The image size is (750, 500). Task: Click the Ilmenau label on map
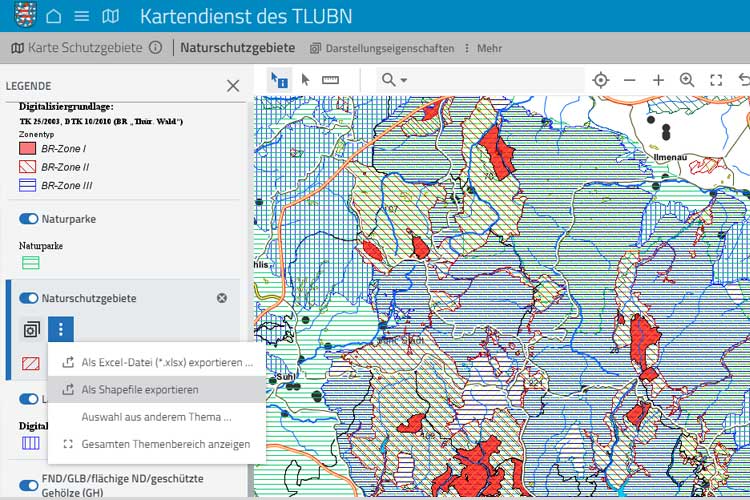(x=670, y=157)
